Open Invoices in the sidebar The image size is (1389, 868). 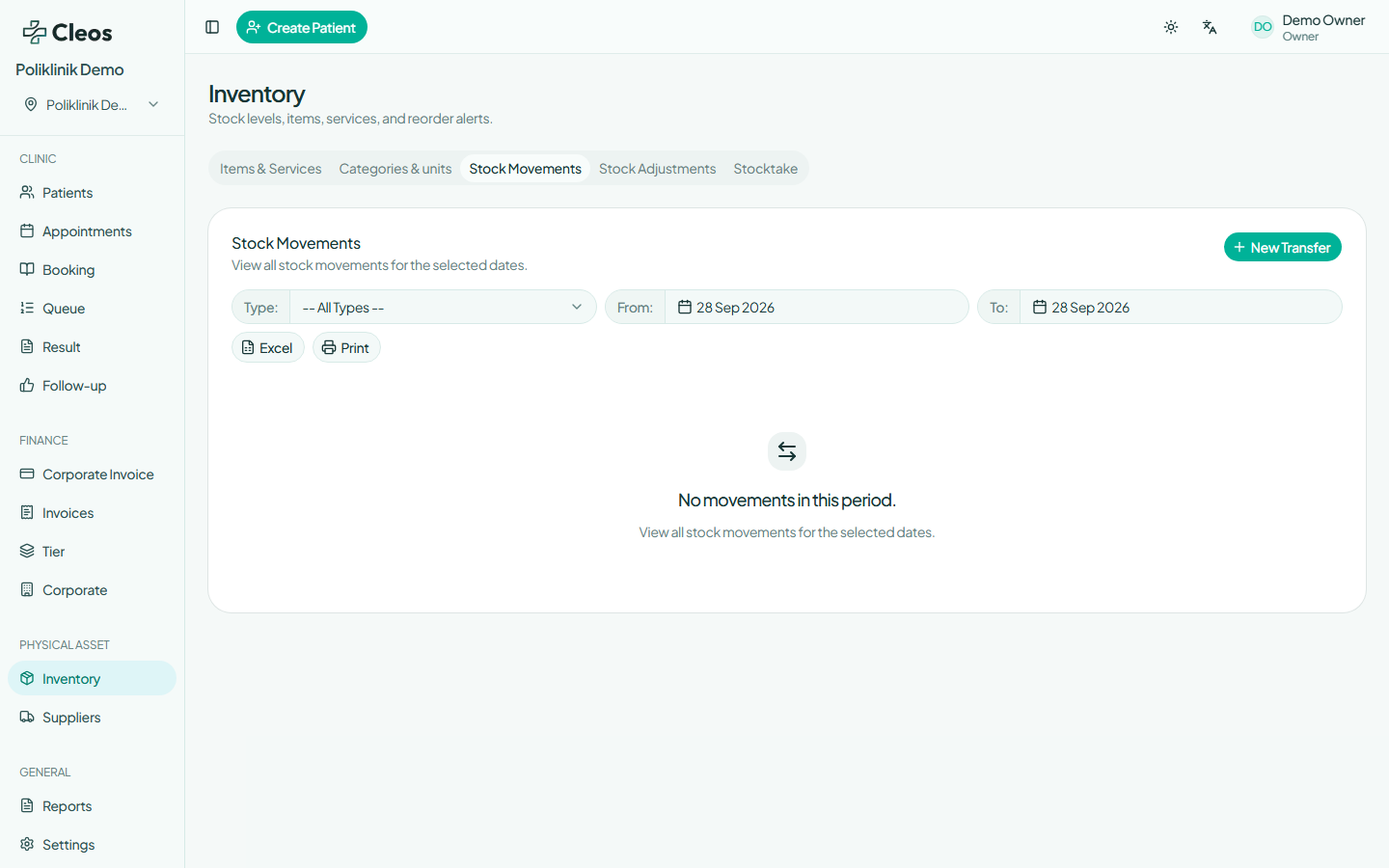(x=92, y=513)
